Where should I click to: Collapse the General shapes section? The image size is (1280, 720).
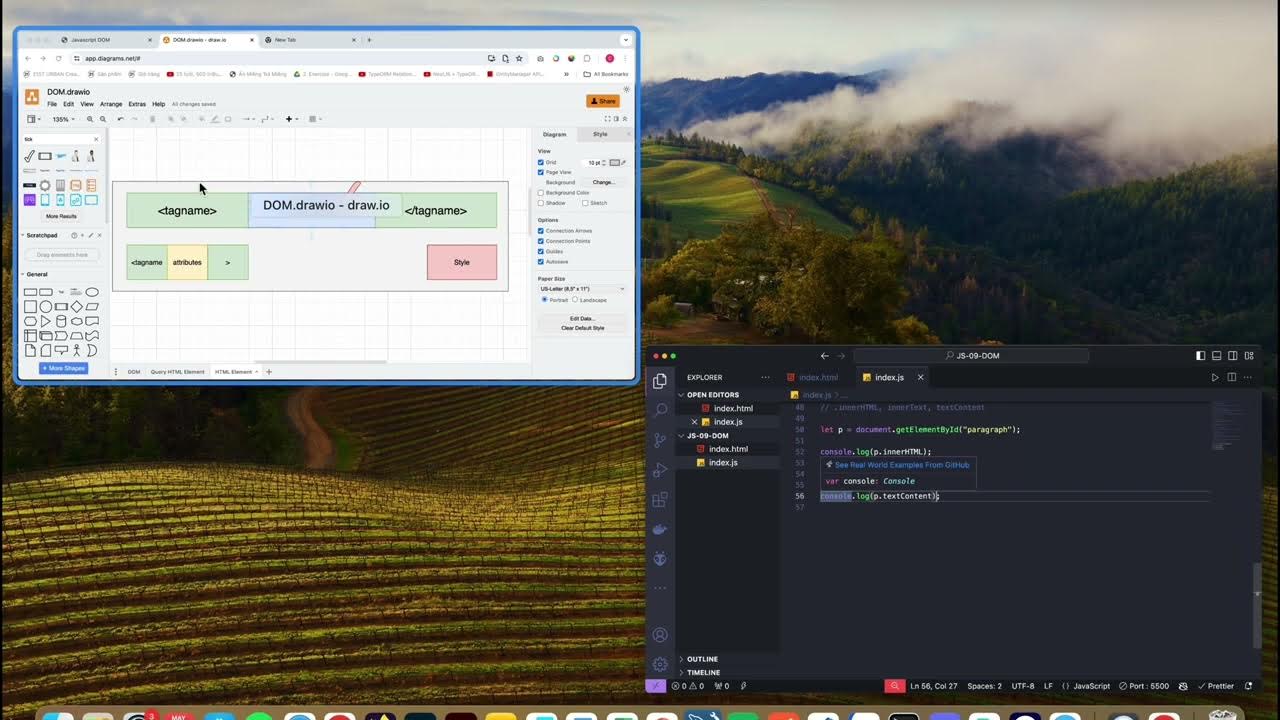(23, 274)
